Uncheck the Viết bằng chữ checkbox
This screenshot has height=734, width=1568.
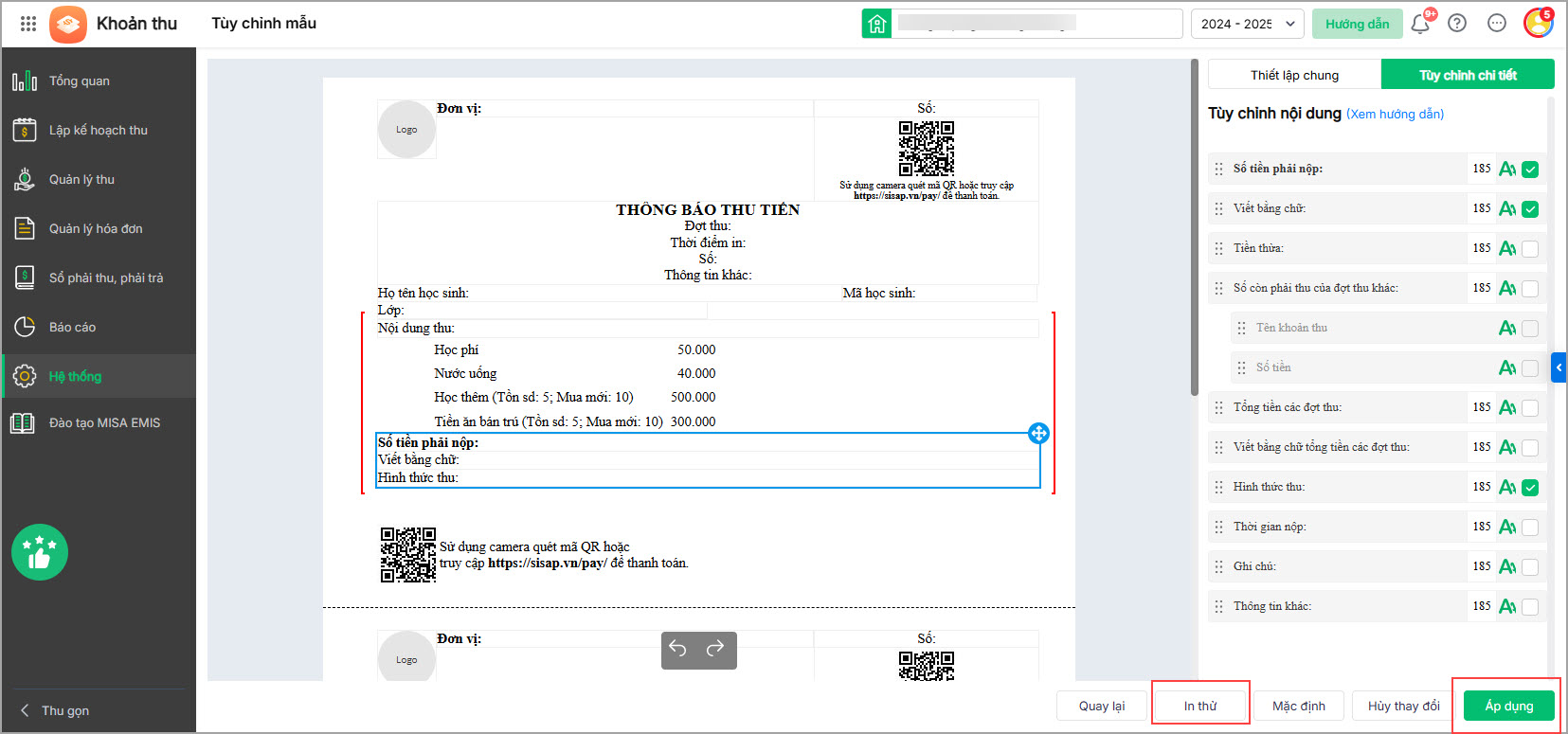(x=1530, y=209)
